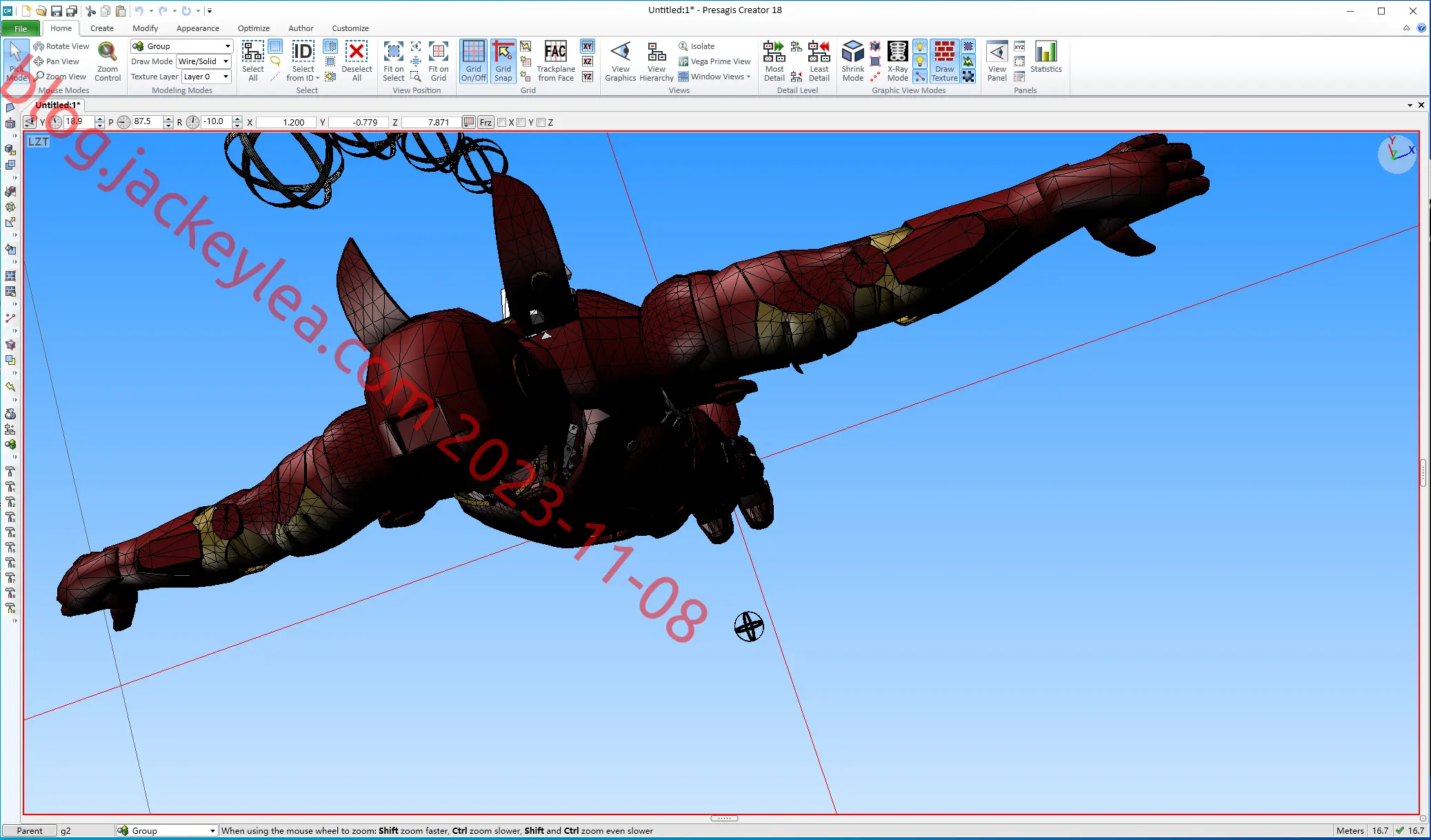This screenshot has width=1431, height=840.
Task: Check the X freeze axis checkbox
Action: pos(502,123)
